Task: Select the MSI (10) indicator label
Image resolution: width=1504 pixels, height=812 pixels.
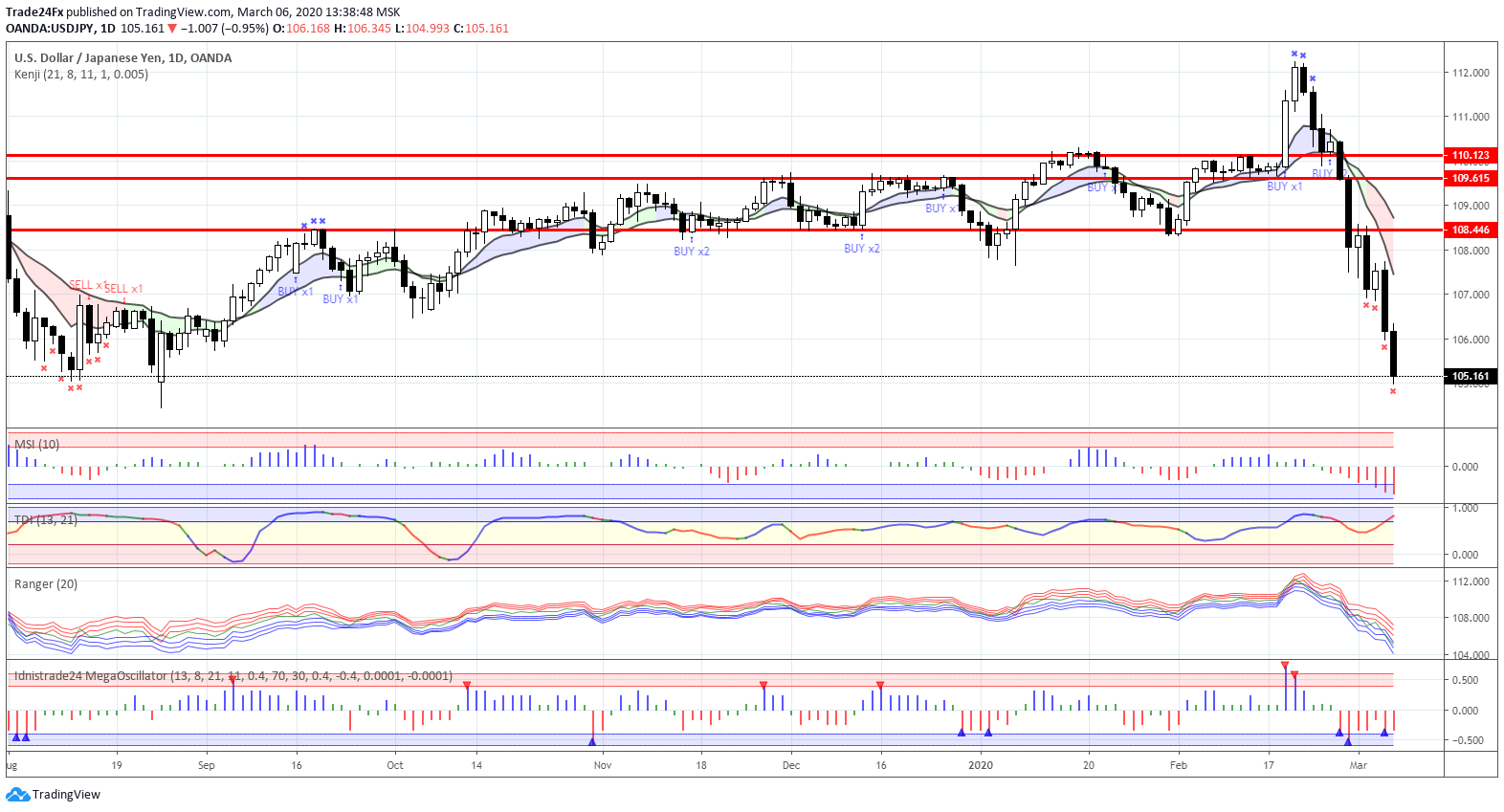Action: 36,445
